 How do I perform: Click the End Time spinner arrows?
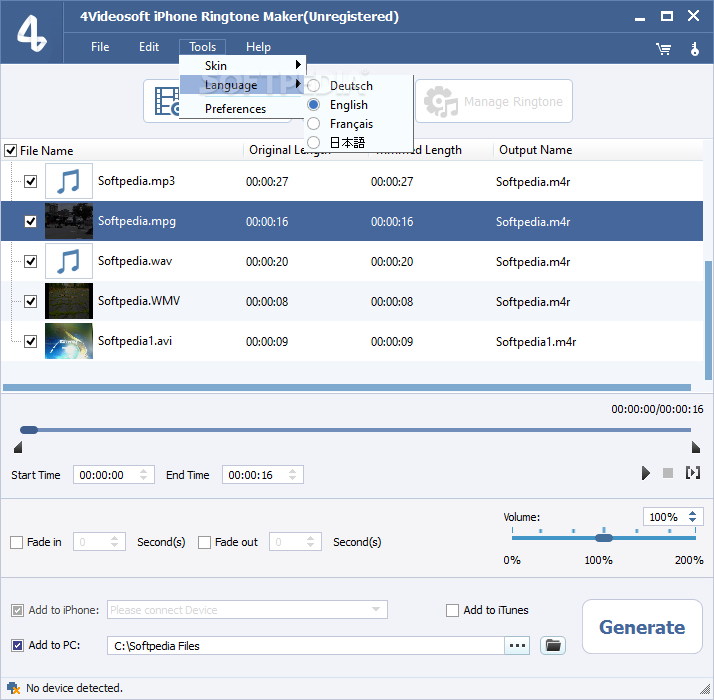(292, 475)
